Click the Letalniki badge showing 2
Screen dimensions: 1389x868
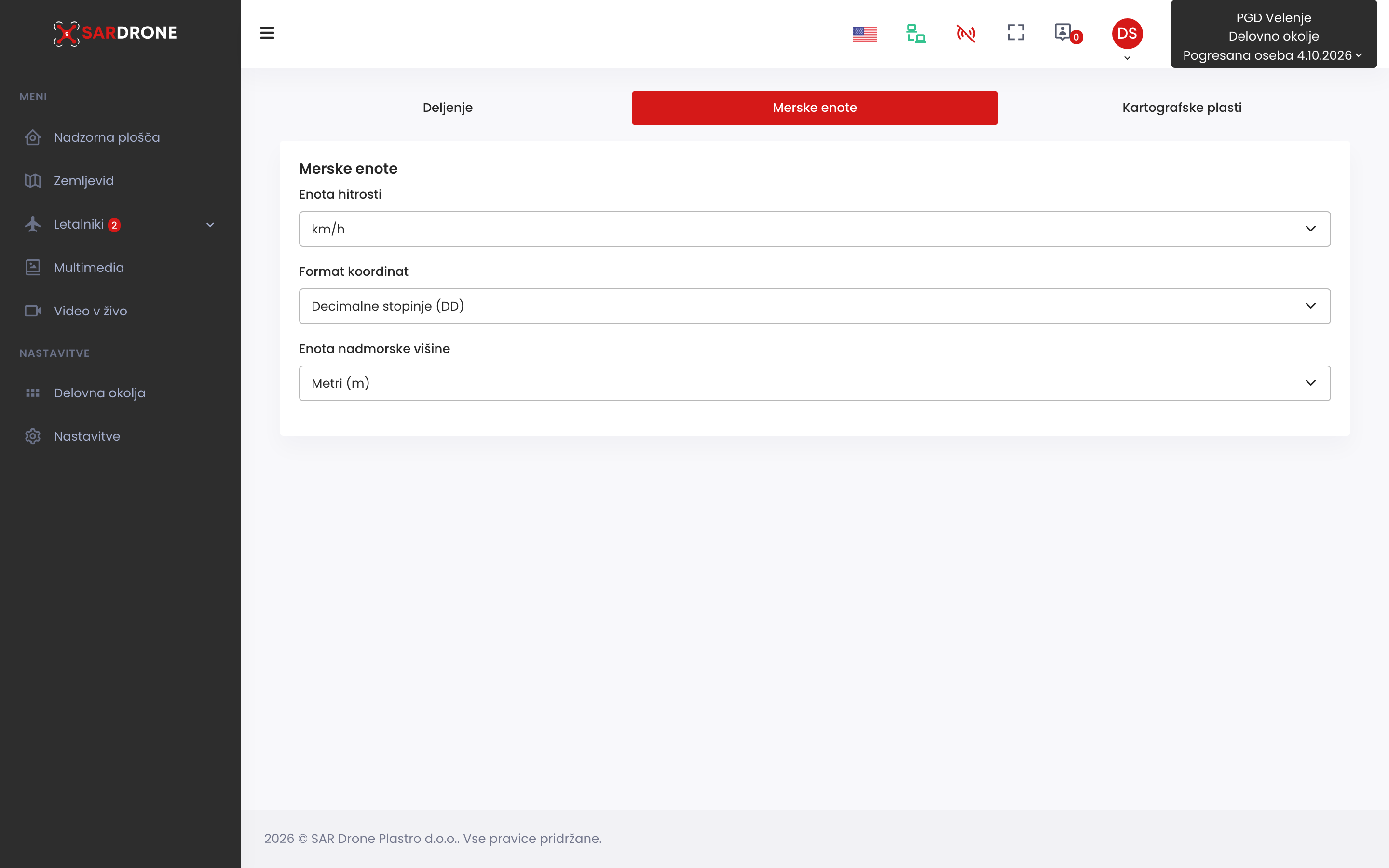pyautogui.click(x=114, y=225)
